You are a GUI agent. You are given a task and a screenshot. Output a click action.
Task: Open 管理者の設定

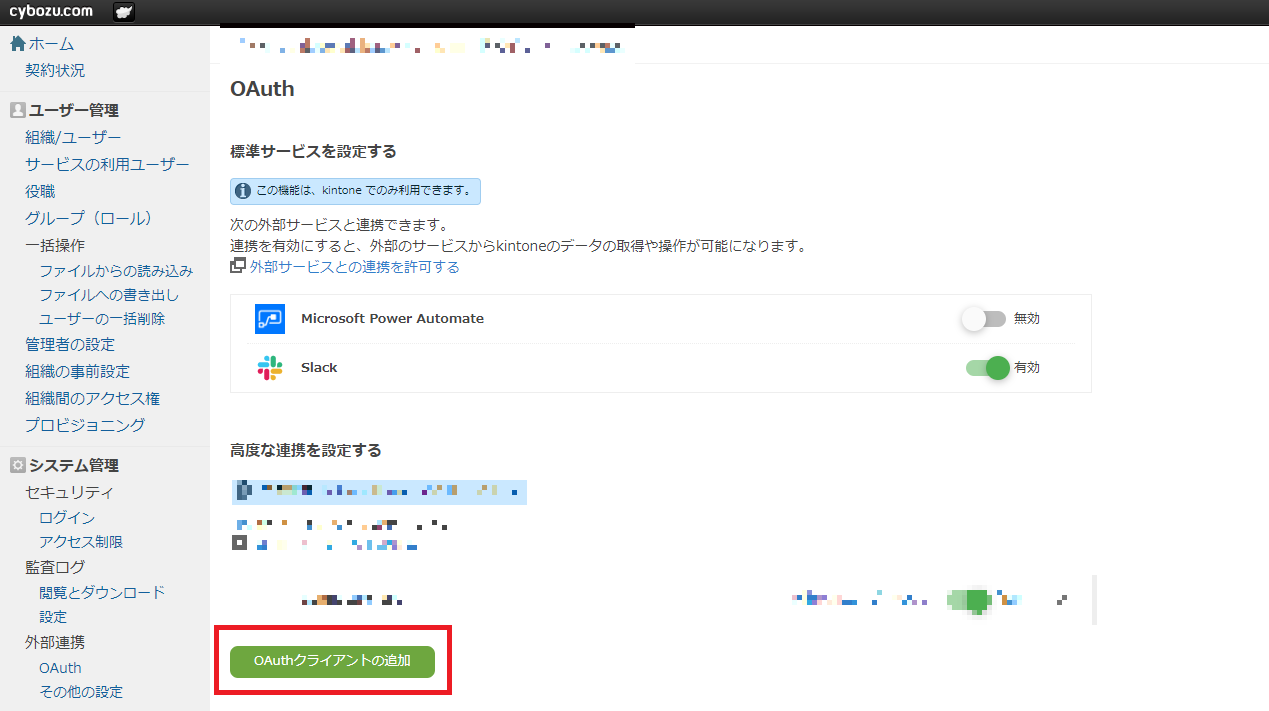click(70, 344)
